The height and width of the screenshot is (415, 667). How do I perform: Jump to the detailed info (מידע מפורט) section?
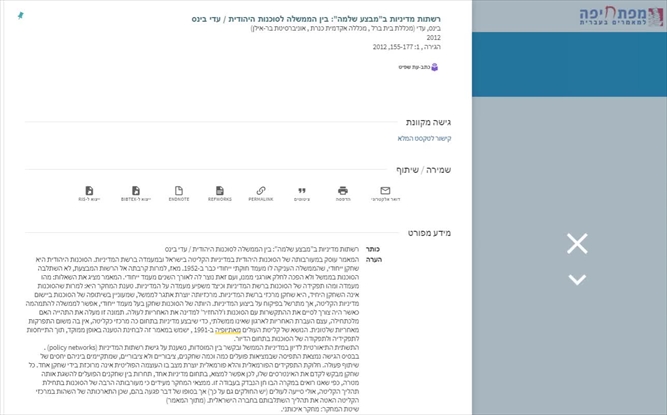coord(428,232)
